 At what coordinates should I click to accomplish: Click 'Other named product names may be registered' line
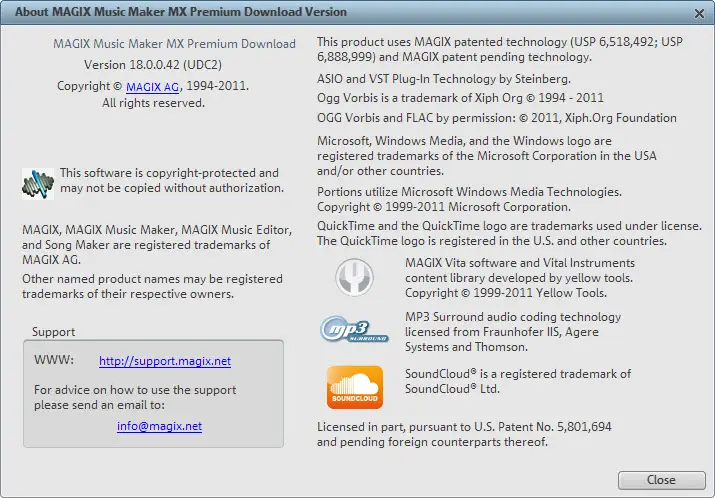pyautogui.click(x=152, y=279)
